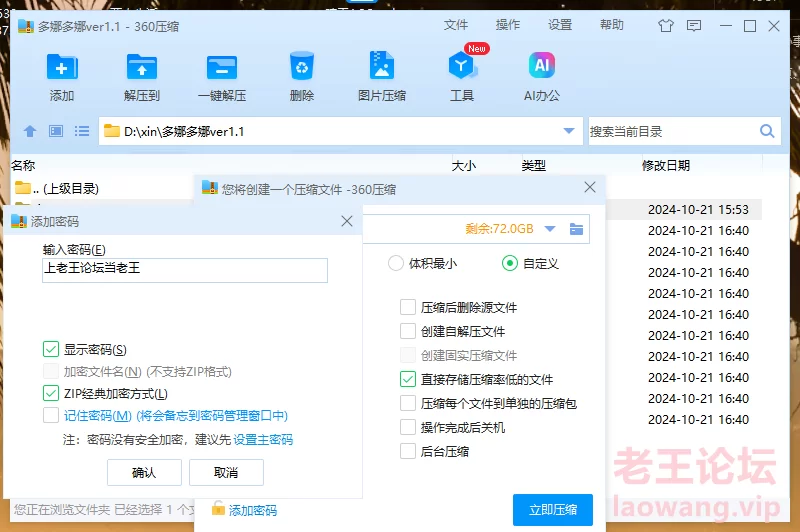Open the feedback message icon in the title bar
The height and width of the screenshot is (532, 800).
point(694,26)
